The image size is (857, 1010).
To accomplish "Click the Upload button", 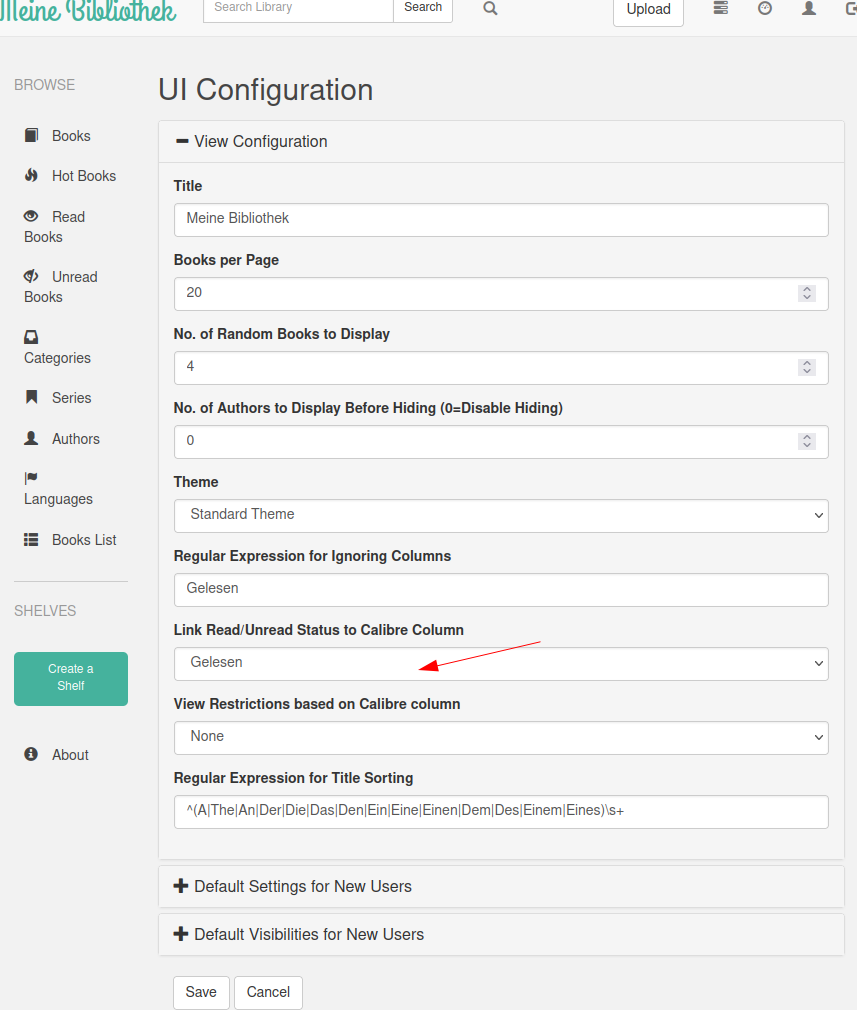I will pos(648,10).
